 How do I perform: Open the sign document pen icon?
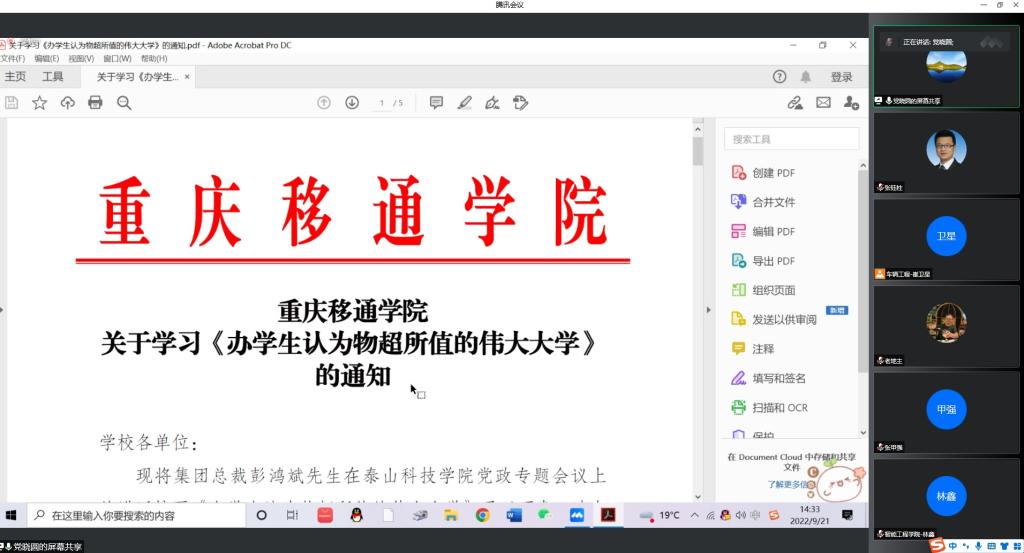click(492, 103)
